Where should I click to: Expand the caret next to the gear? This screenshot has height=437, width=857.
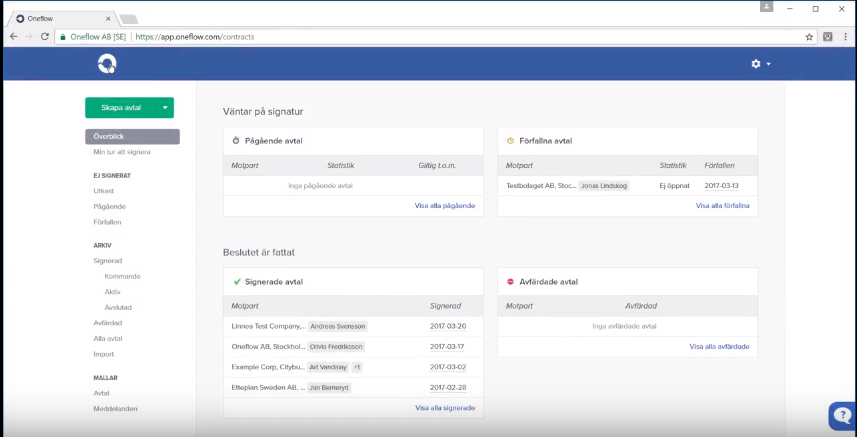point(768,64)
